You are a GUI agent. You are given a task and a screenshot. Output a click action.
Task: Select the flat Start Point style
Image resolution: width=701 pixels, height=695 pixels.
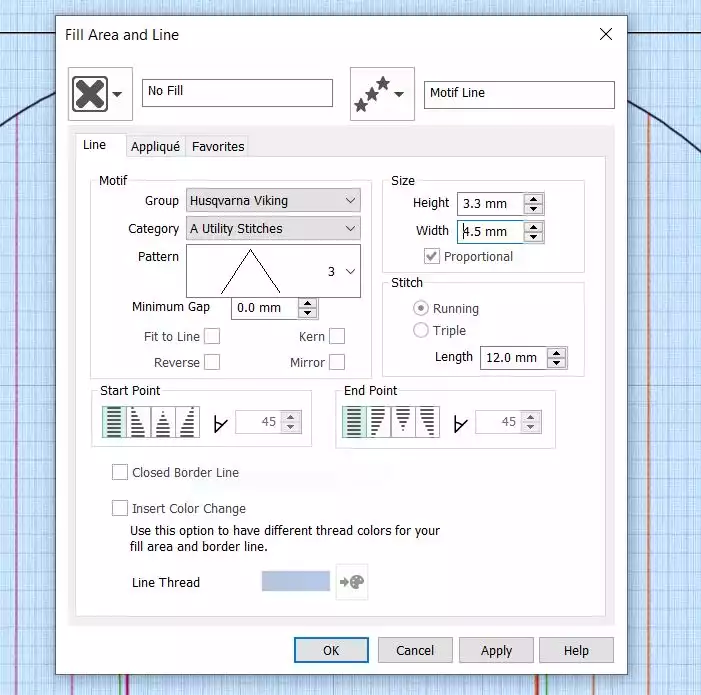click(114, 422)
